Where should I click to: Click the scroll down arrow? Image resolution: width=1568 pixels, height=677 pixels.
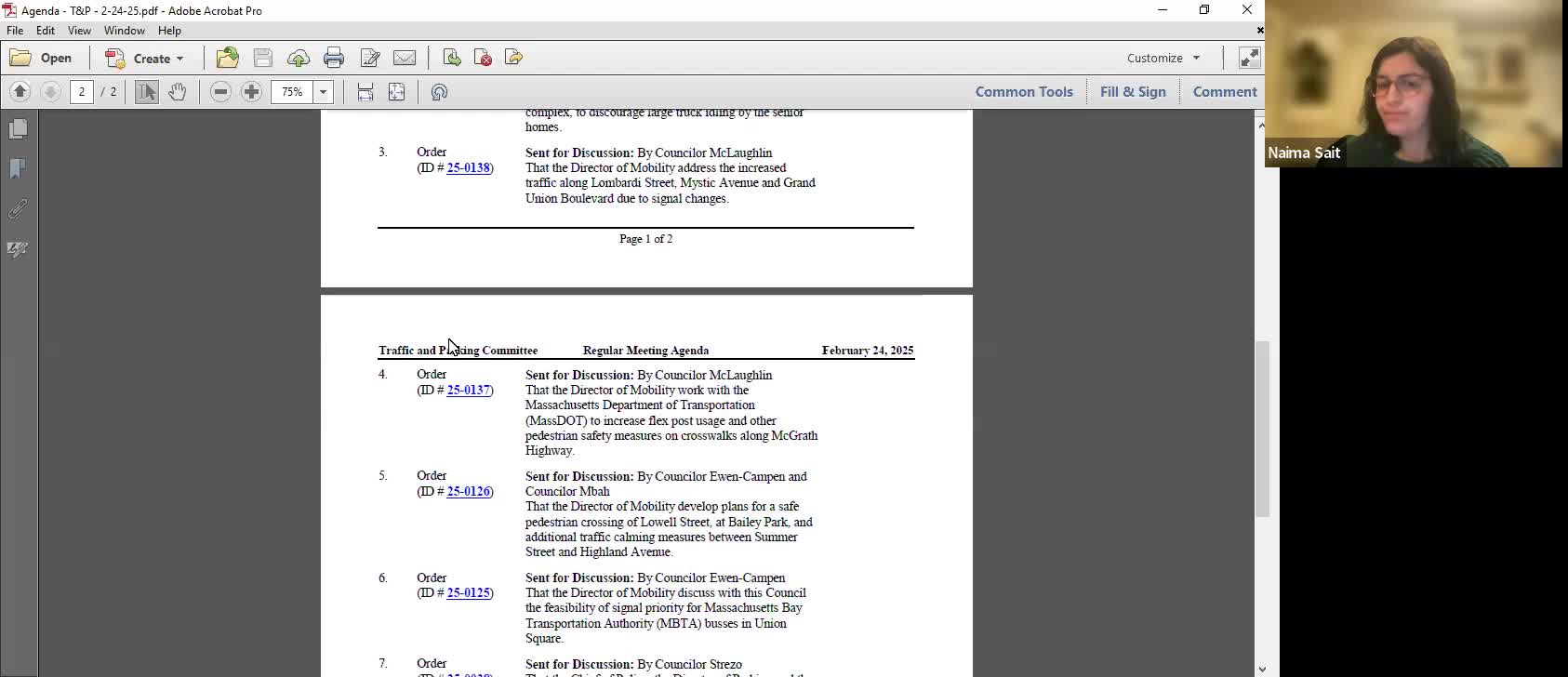pyautogui.click(x=1261, y=669)
